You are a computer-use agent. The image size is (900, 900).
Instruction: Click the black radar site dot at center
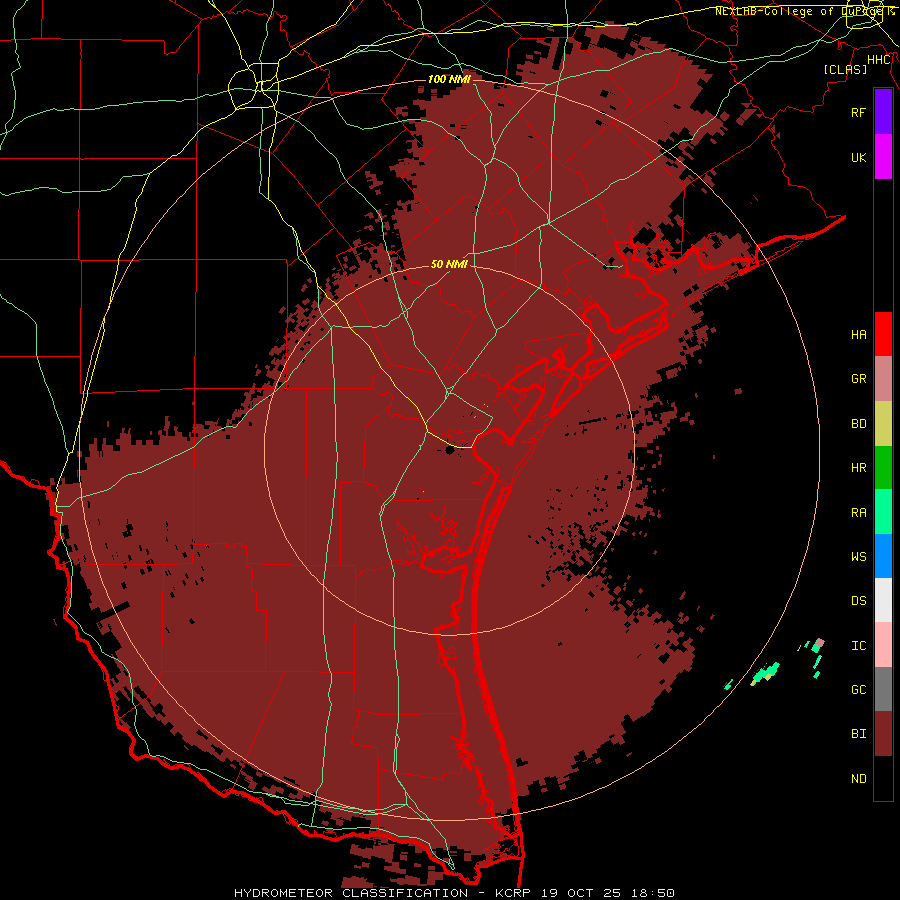[x=450, y=450]
